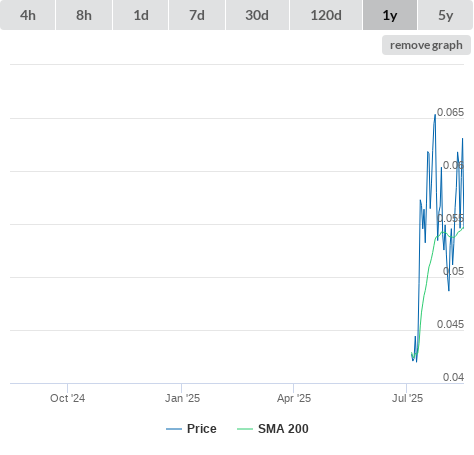Click the price peak near 0.065

(x=435, y=115)
